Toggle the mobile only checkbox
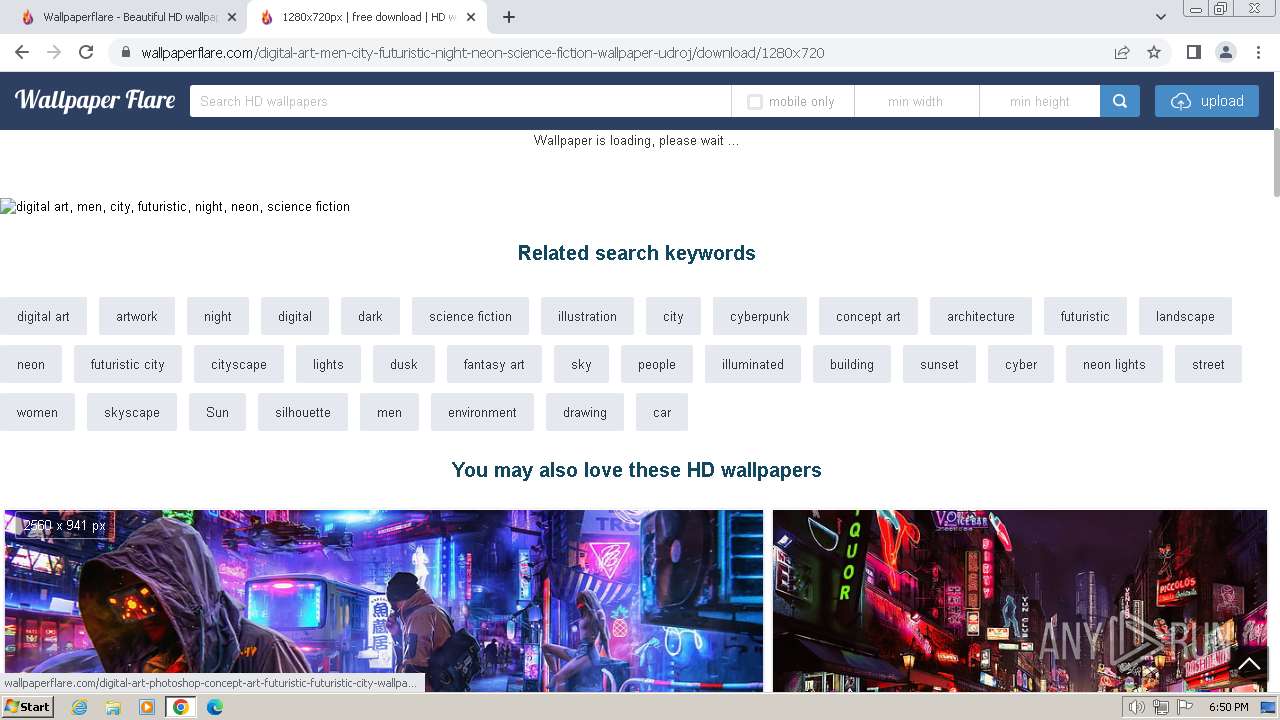Screen dimensions: 1280x720 755,102
